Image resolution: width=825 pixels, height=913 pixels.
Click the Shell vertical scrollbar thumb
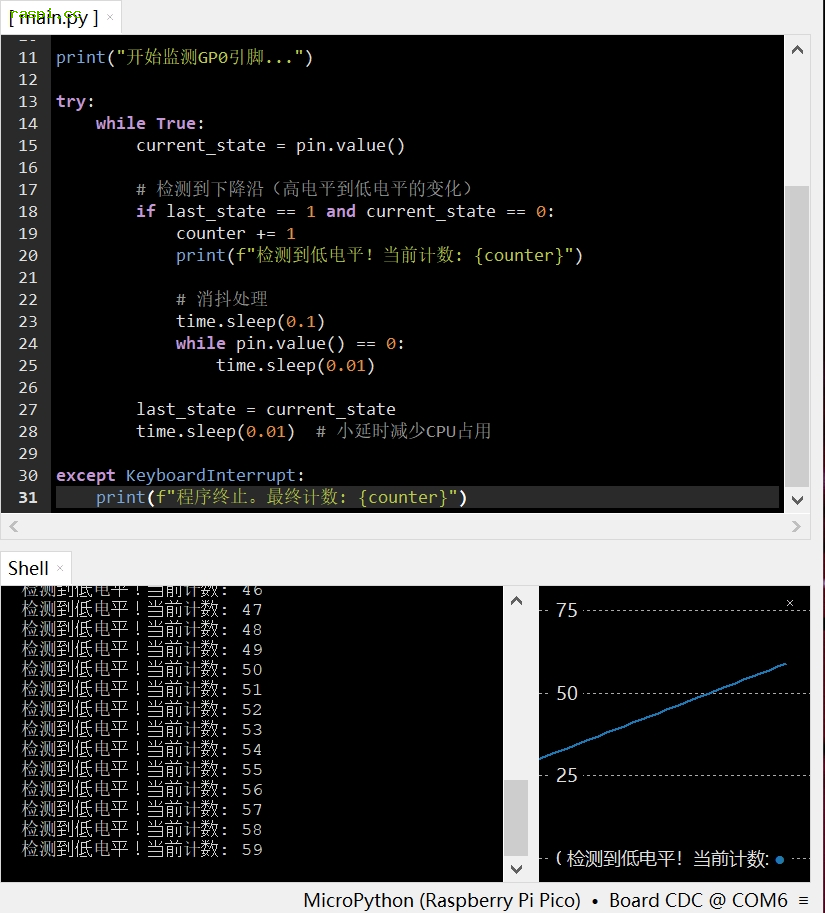point(516,817)
